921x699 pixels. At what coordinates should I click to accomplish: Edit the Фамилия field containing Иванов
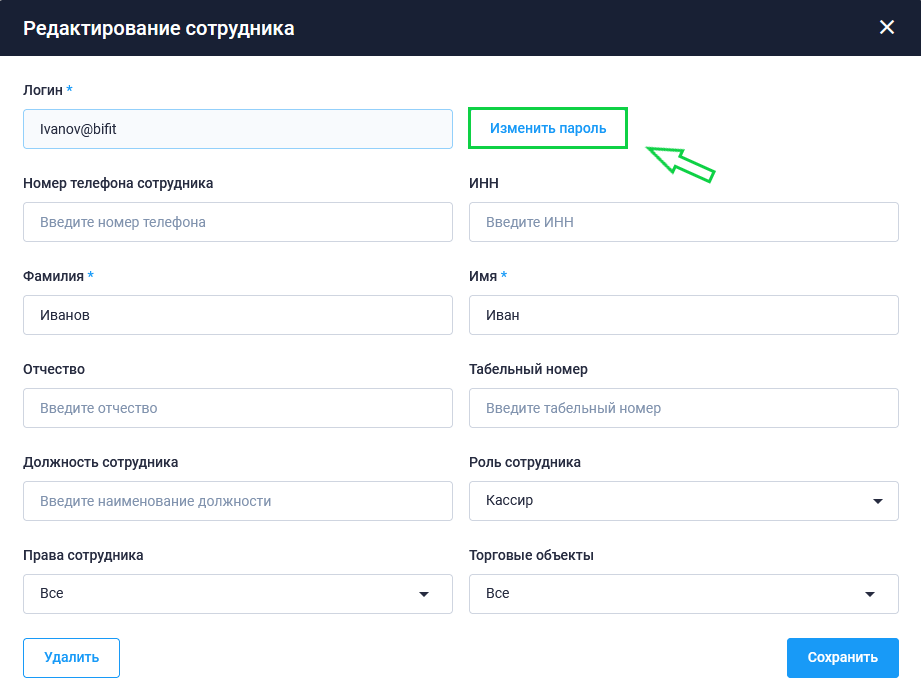(x=238, y=315)
